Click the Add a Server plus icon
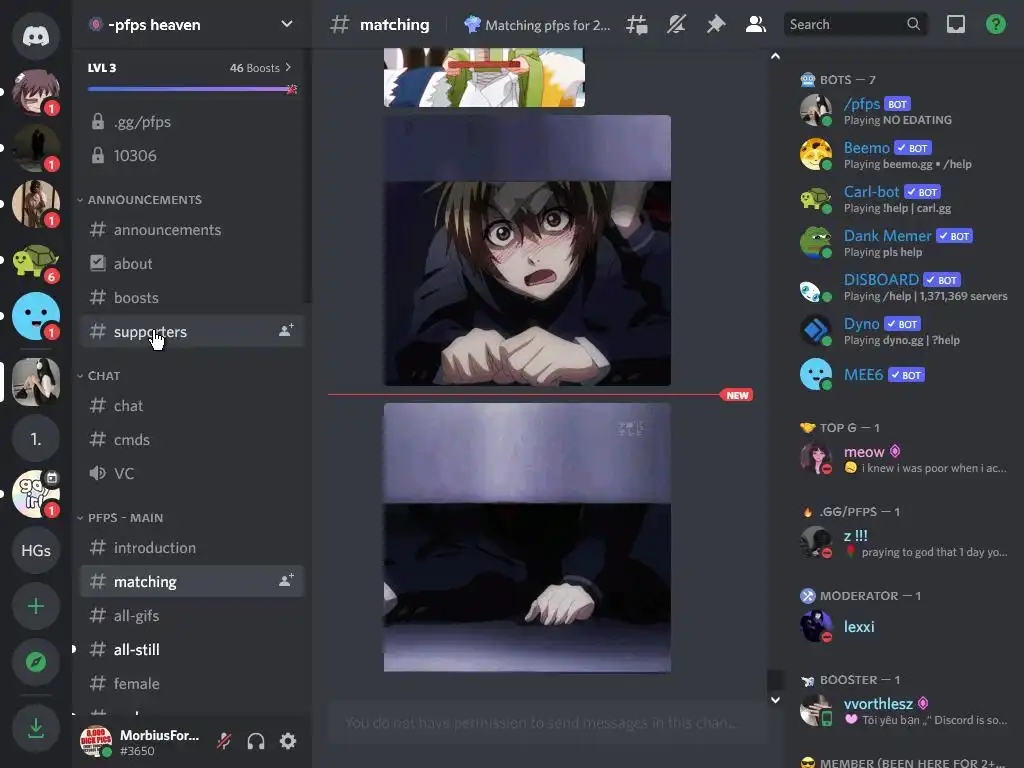This screenshot has width=1024, height=768. click(36, 606)
